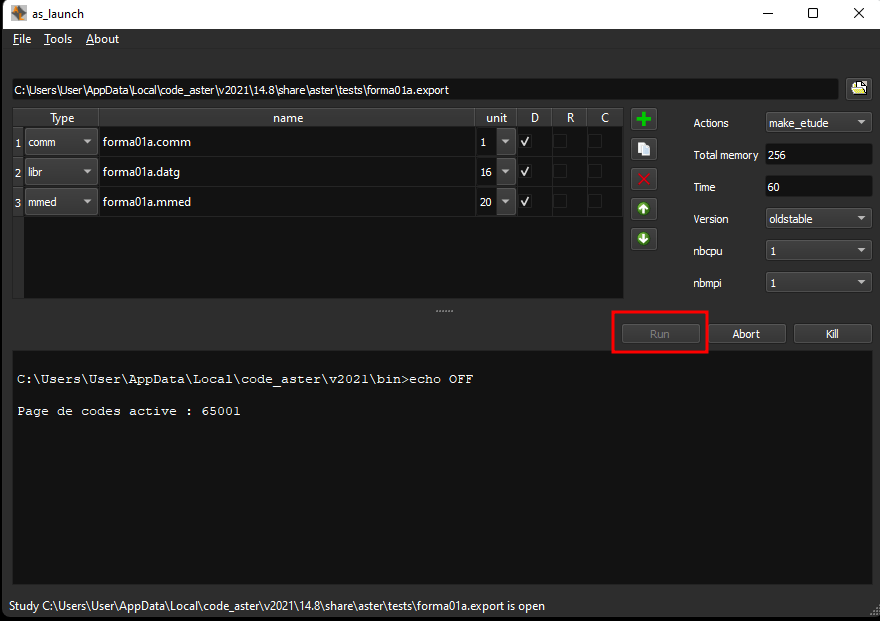Screen dimensions: 880x621
Task: Toggle R checkbox for forma01a.datg
Action: [x=560, y=172]
